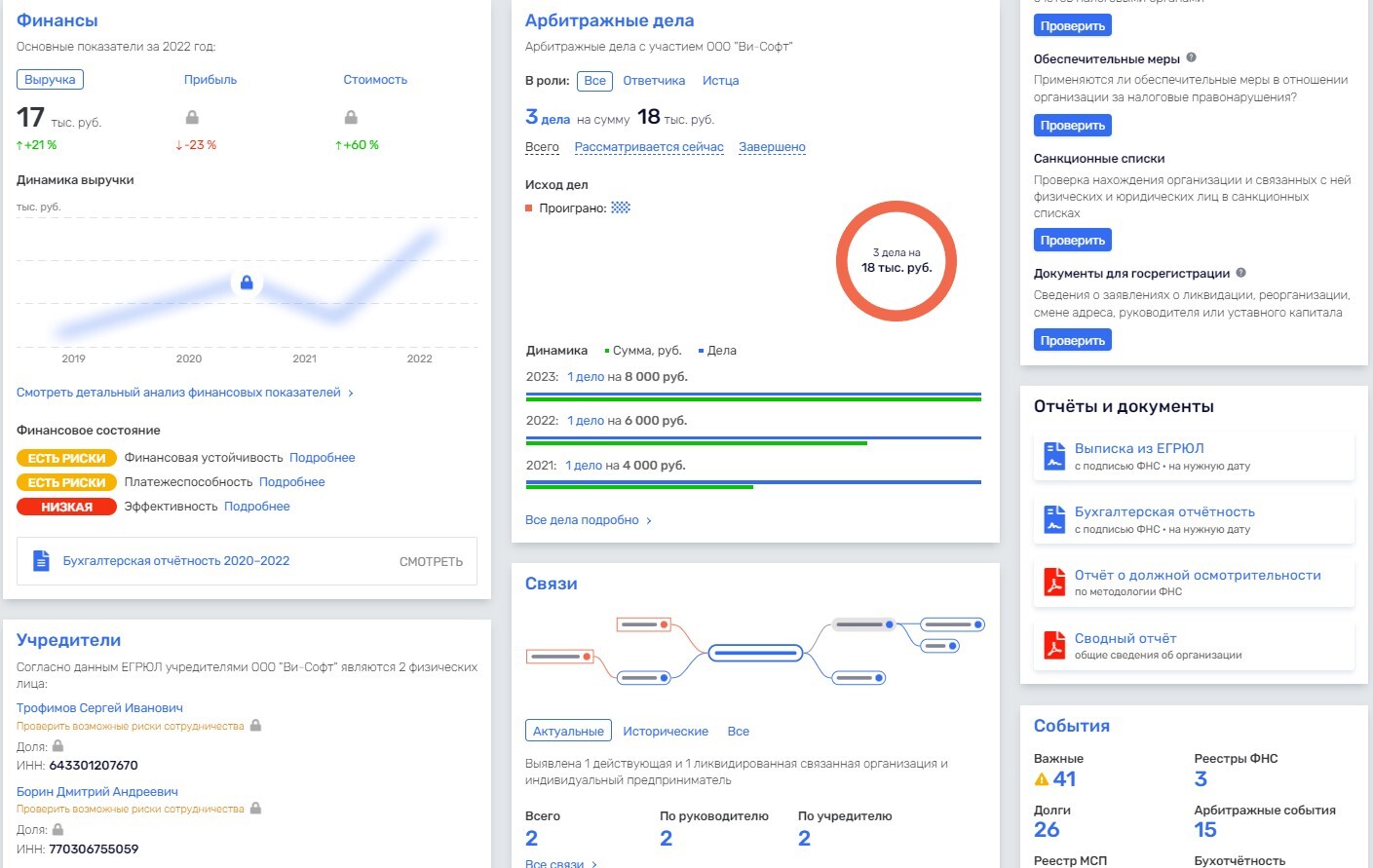Open detailed financial analysis link
Screen dimensions: 1373x868
coord(185,393)
